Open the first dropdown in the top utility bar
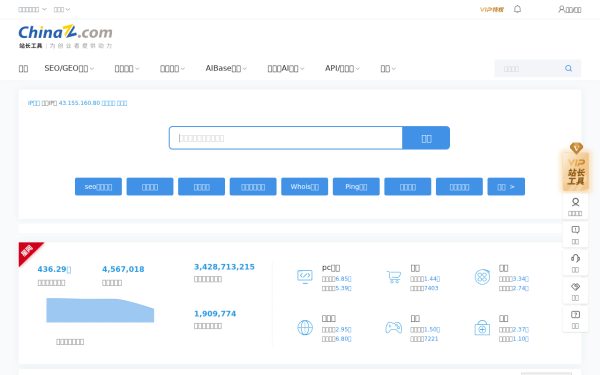 pyautogui.click(x=32, y=9)
